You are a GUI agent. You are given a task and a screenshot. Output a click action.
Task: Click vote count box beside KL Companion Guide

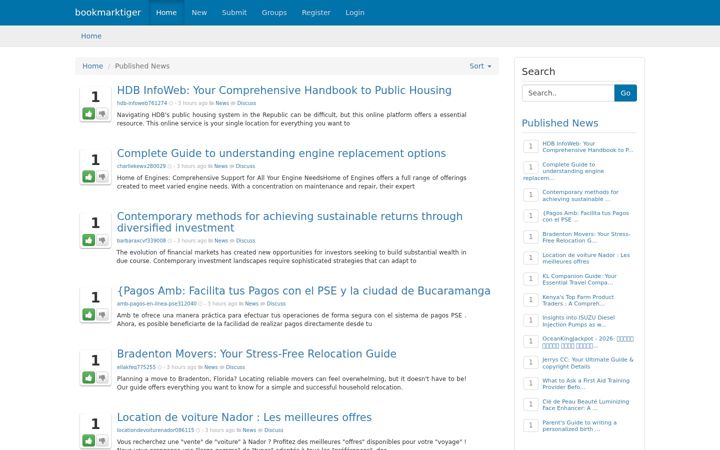530,279
